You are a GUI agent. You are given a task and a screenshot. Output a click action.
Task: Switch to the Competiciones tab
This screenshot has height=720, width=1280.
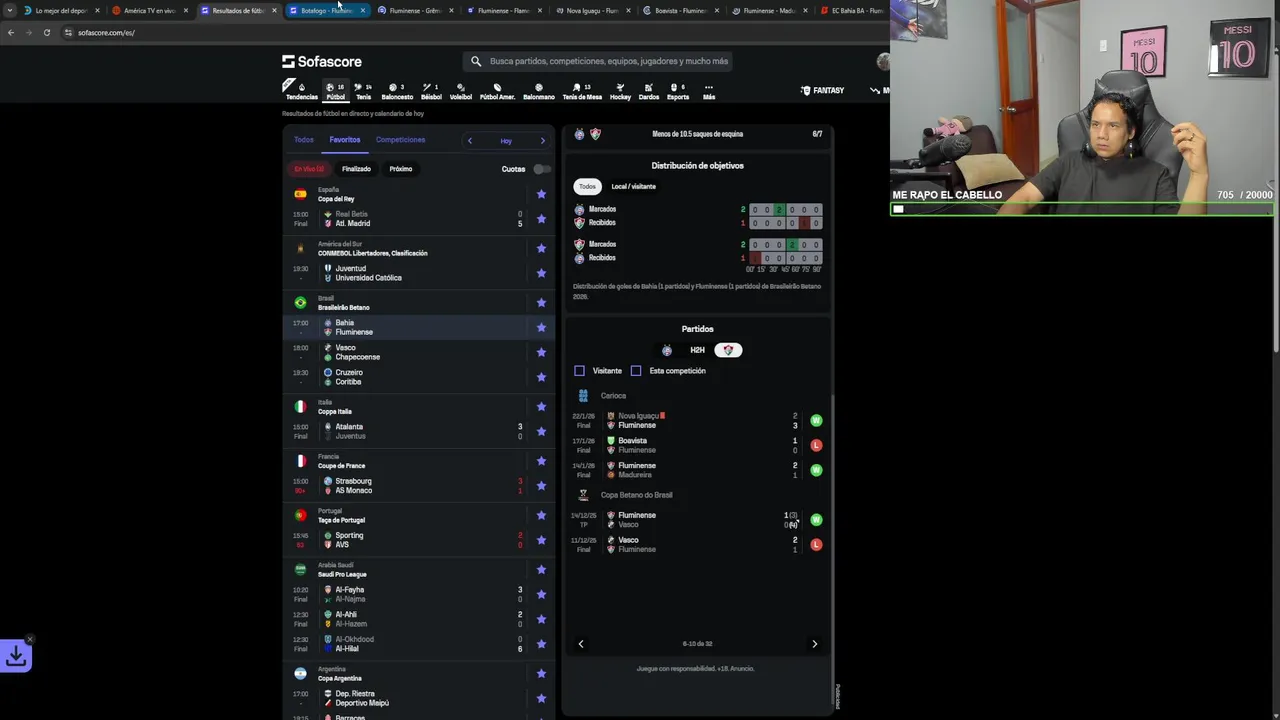pyautogui.click(x=400, y=140)
